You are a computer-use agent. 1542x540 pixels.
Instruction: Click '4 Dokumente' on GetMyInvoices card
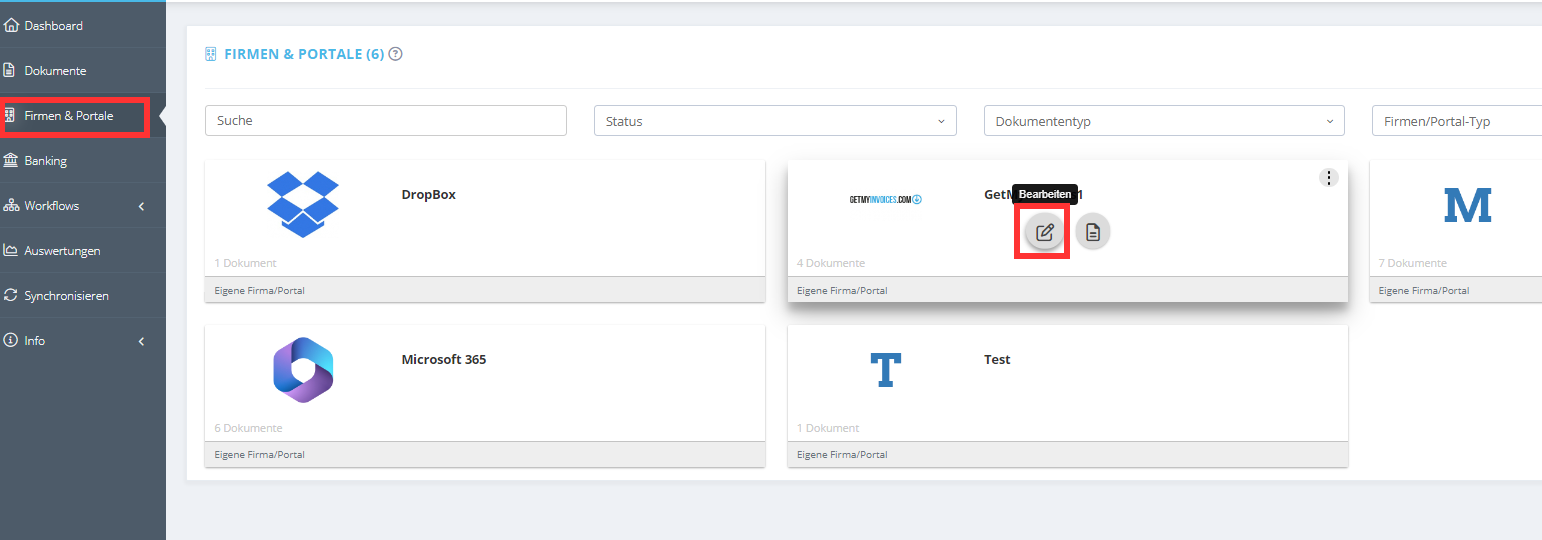831,263
